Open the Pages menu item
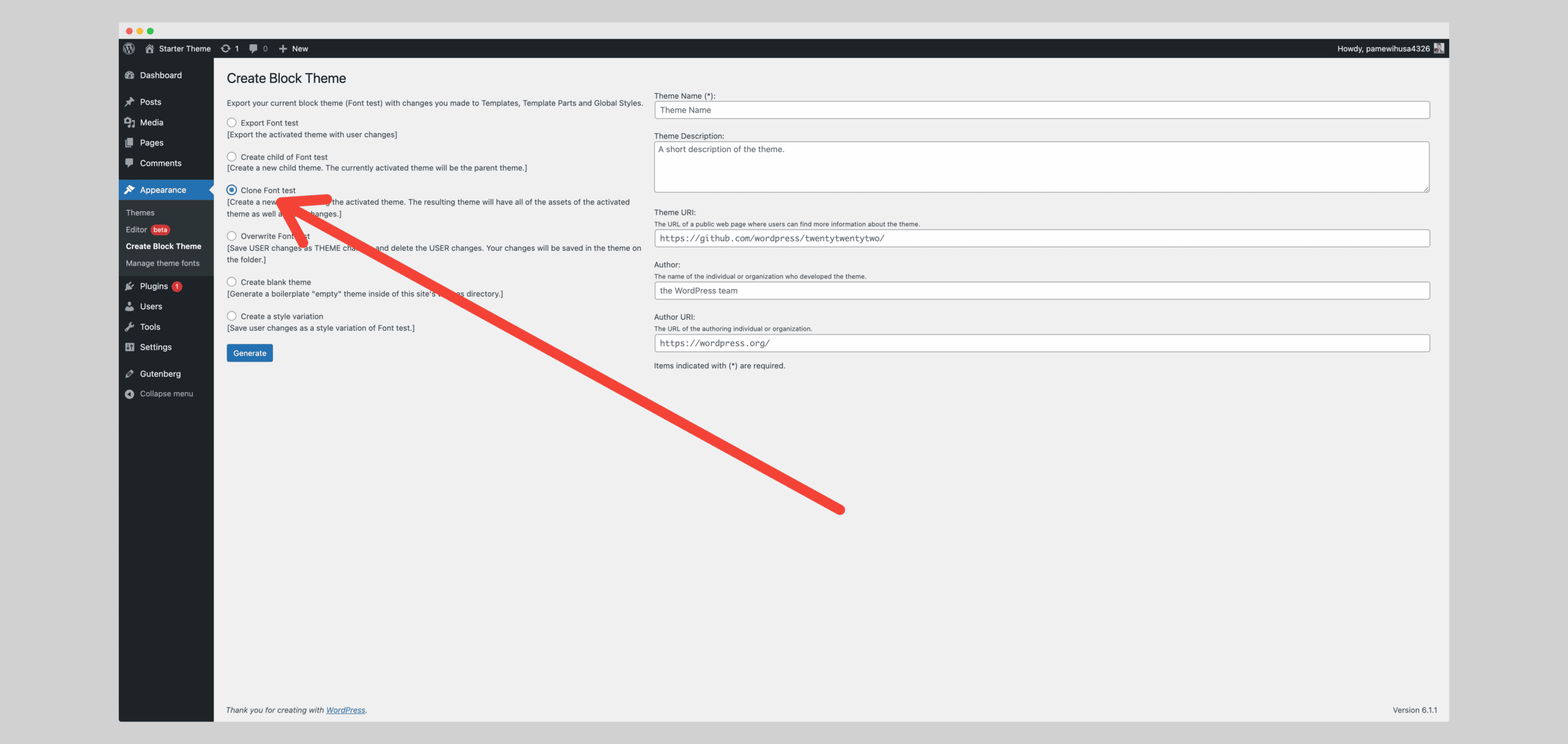 point(151,143)
